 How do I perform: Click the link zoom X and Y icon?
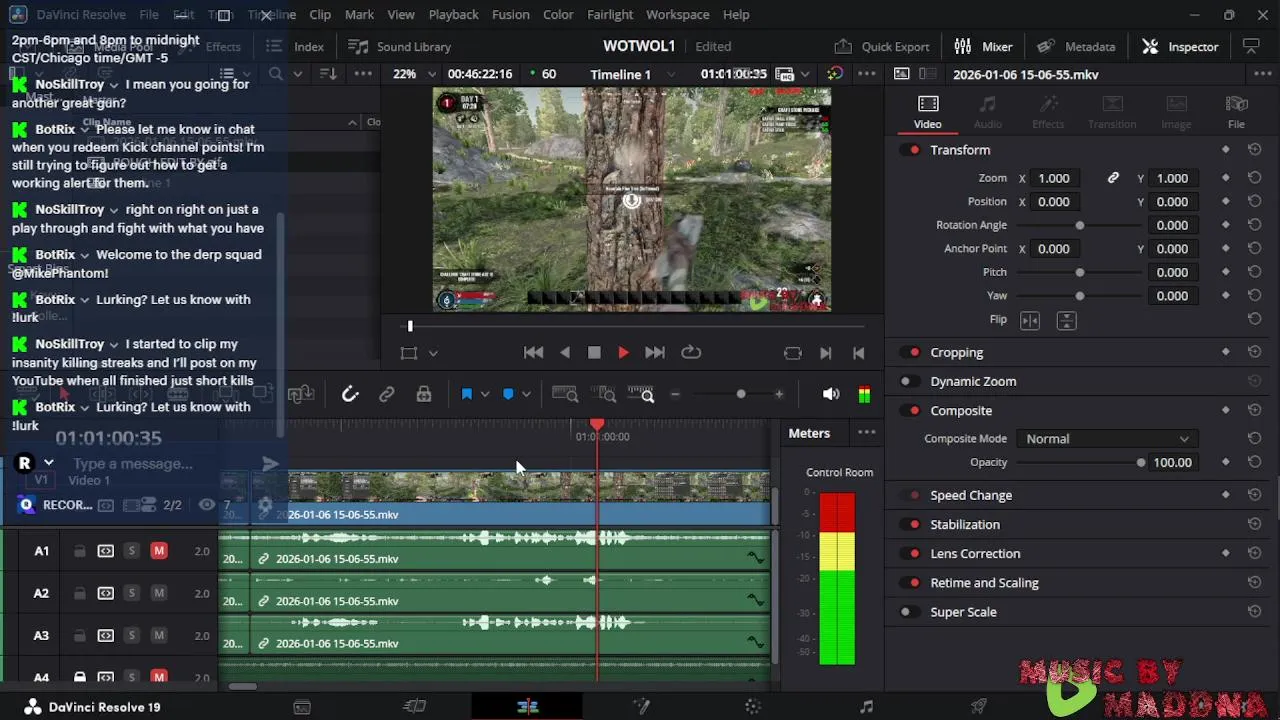click(1113, 178)
